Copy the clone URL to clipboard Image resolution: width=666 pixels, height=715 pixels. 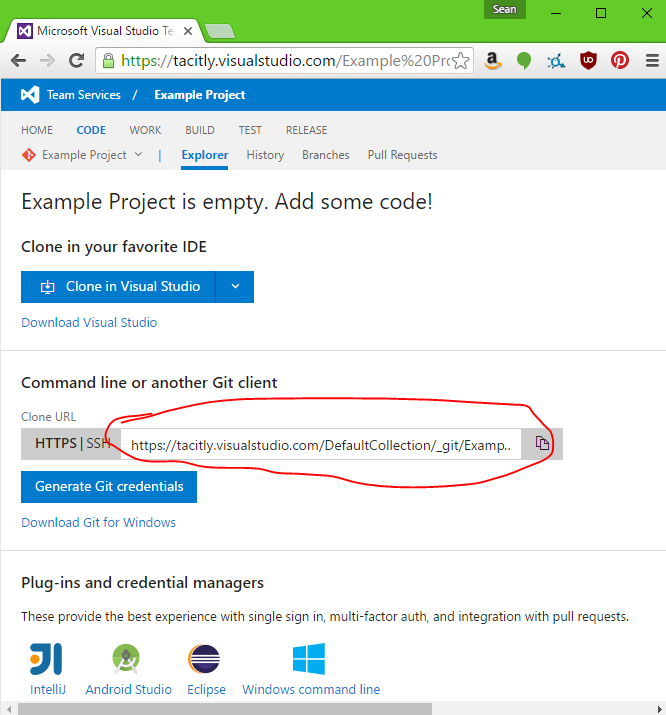point(542,444)
